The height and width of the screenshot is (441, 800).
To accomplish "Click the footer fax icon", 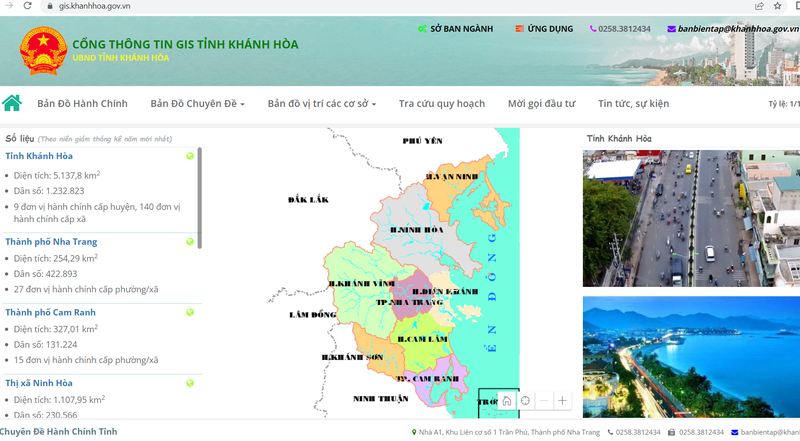I will point(671,432).
